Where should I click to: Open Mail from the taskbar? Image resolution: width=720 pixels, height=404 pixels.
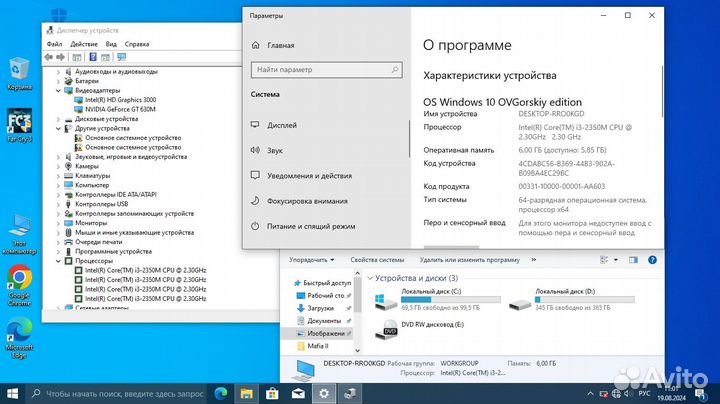298,393
